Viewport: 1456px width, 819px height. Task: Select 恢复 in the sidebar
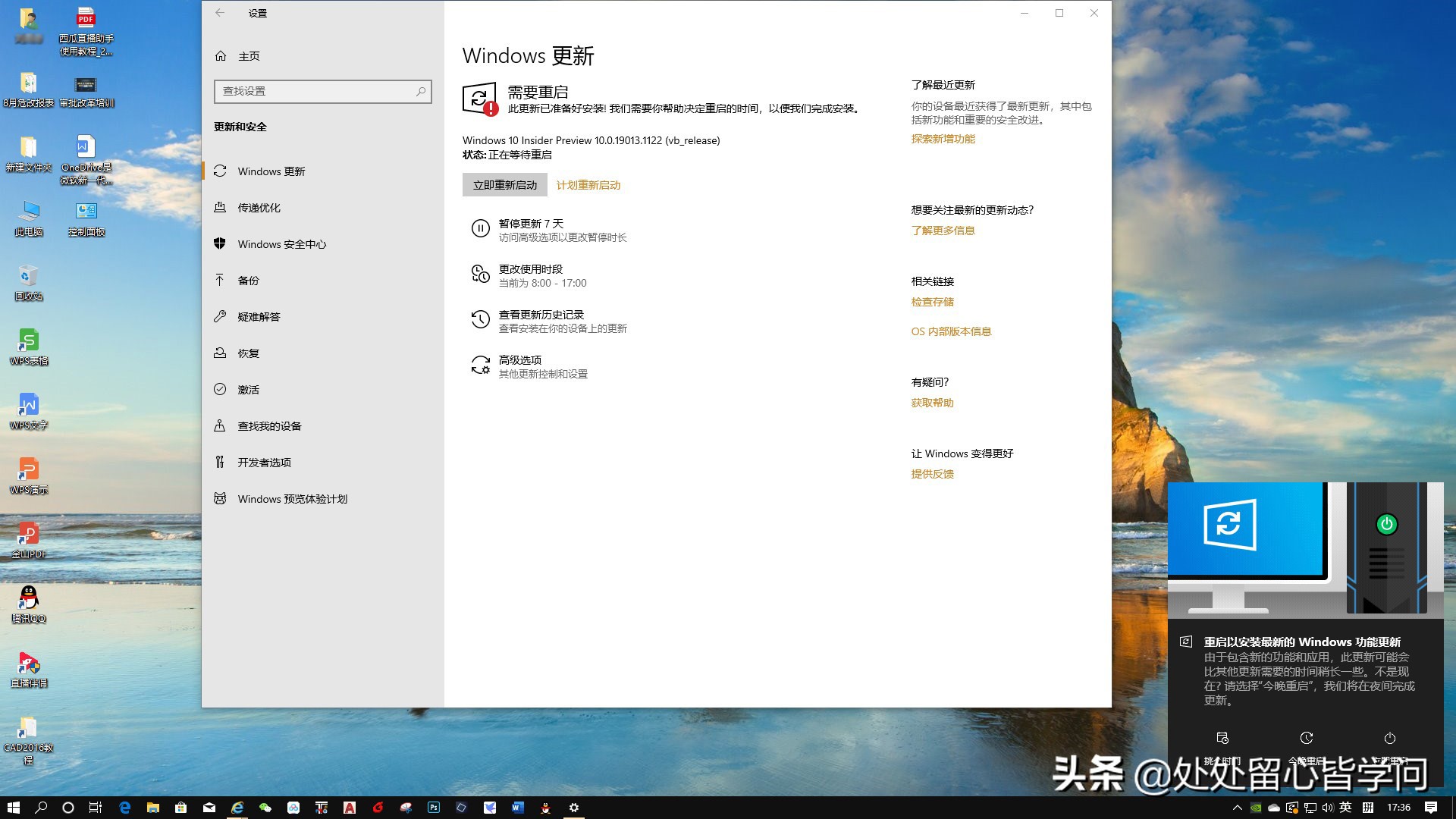coord(248,353)
